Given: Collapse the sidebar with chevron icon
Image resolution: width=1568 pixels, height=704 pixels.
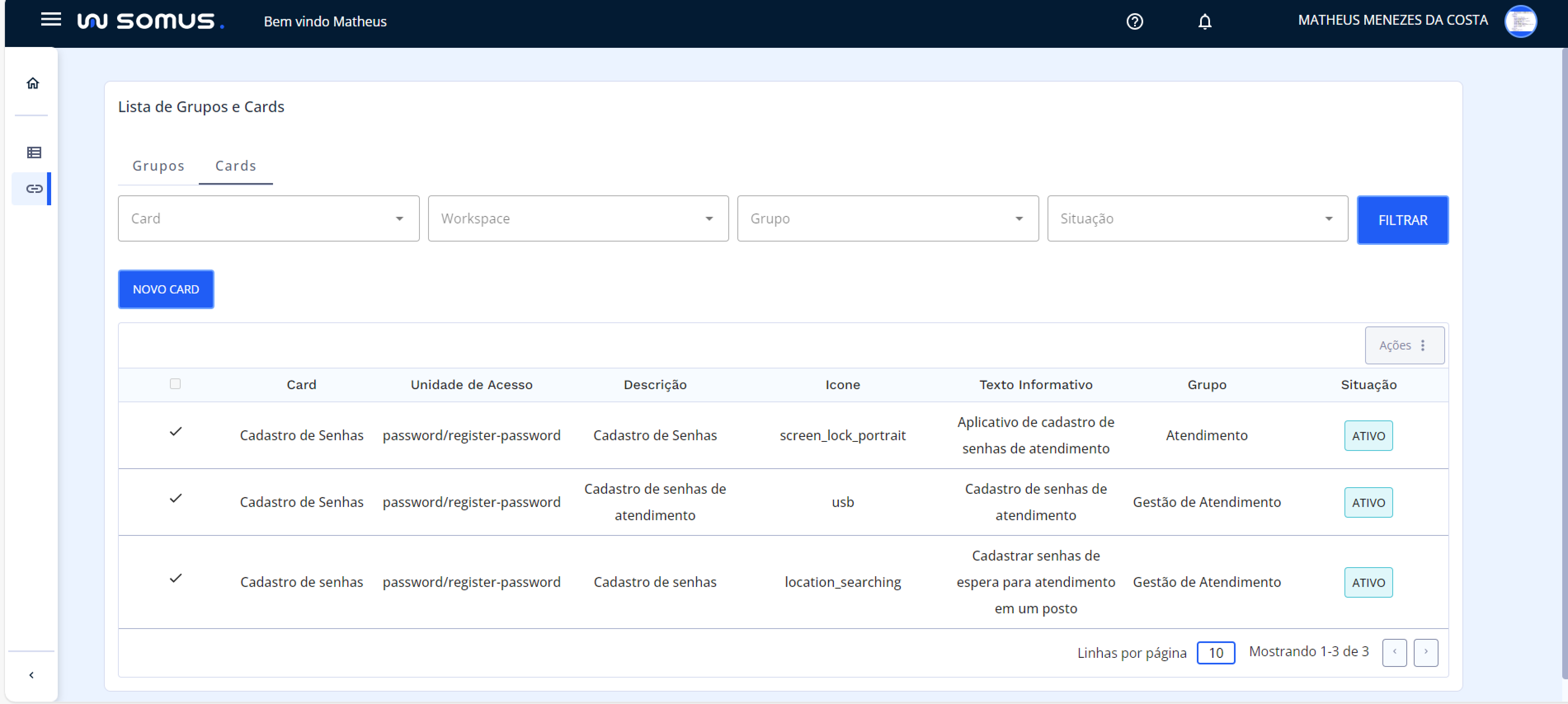Looking at the screenshot, I should tap(32, 675).
